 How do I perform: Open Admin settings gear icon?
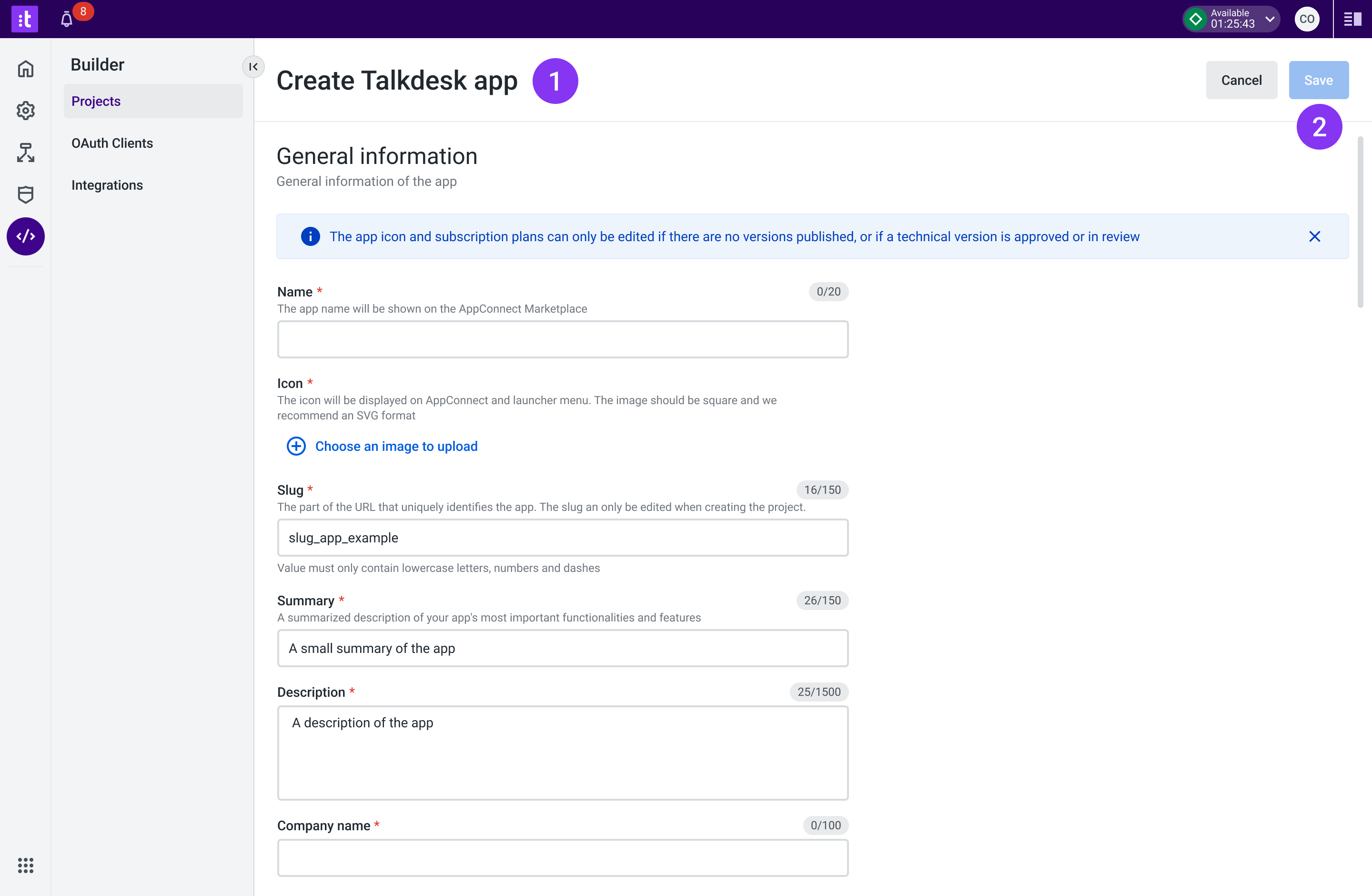coord(25,110)
